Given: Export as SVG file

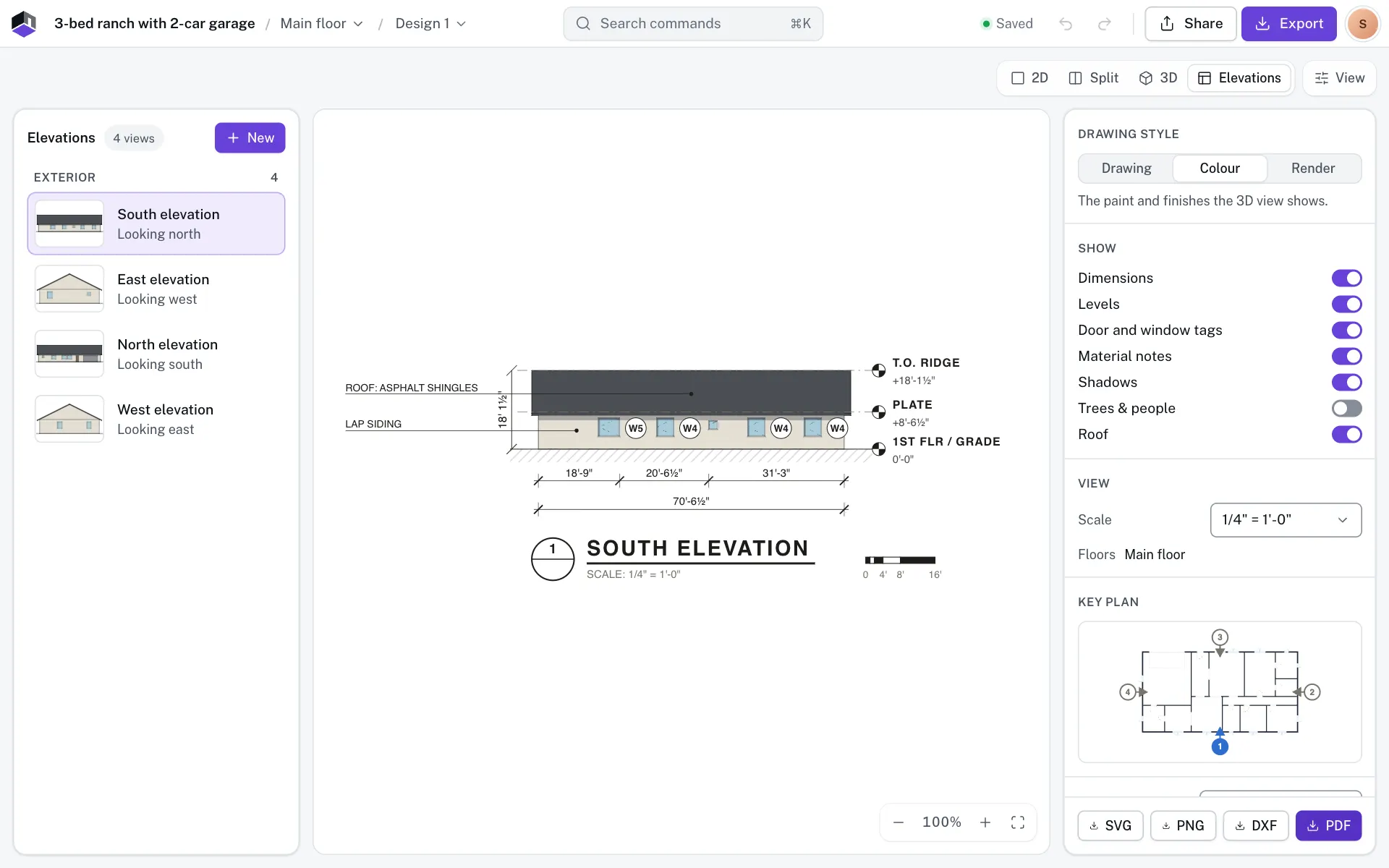Looking at the screenshot, I should point(1110,825).
